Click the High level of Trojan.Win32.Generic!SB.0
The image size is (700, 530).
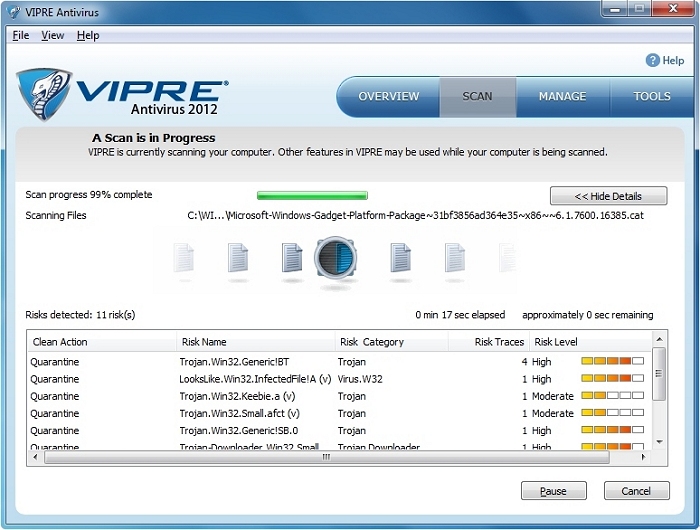click(x=542, y=430)
